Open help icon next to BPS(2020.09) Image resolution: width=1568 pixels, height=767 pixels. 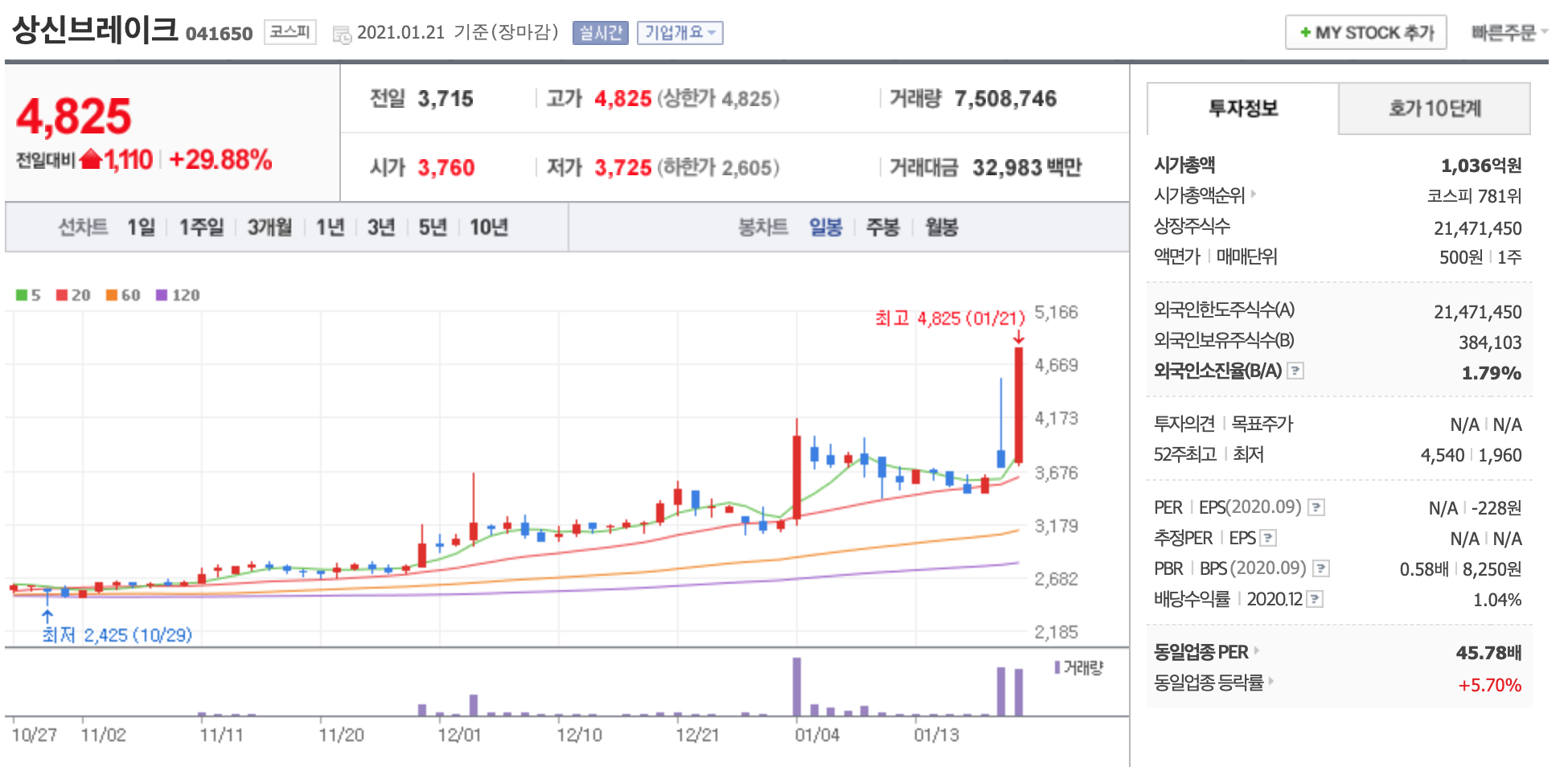pyautogui.click(x=1321, y=568)
